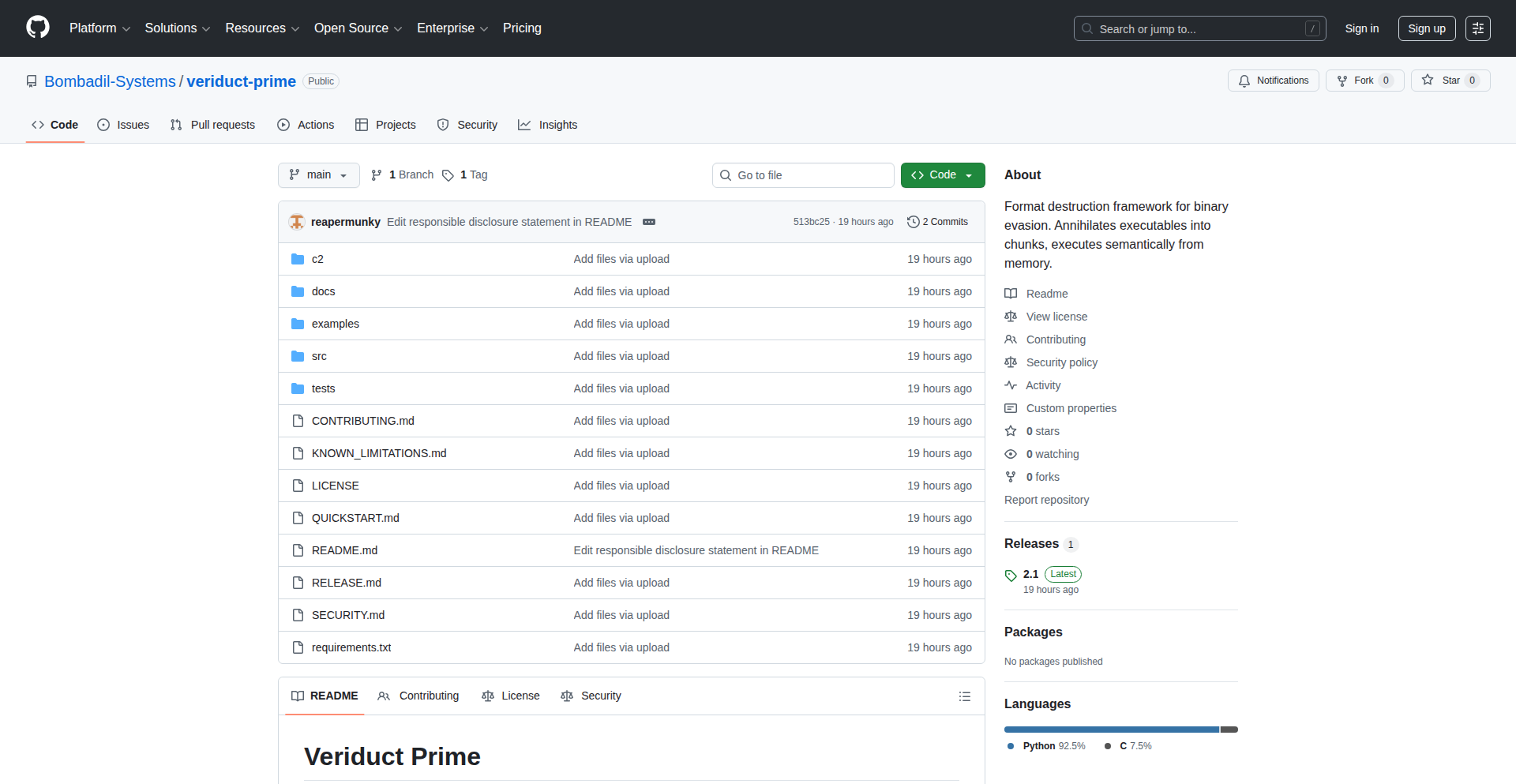
Task: Click the GitHub logo in header
Action: click(x=38, y=28)
